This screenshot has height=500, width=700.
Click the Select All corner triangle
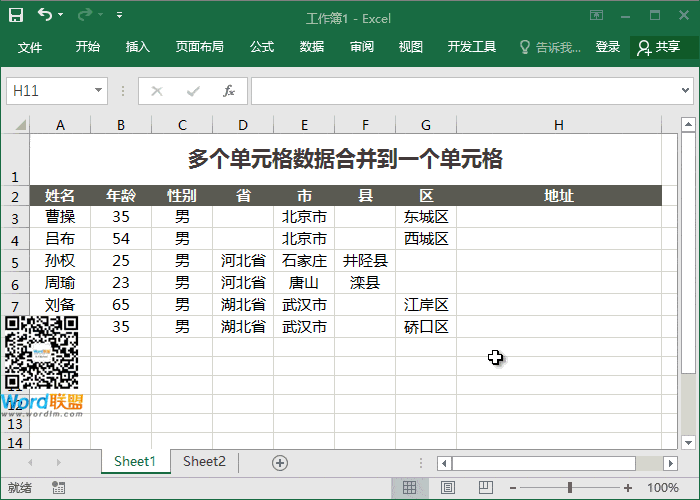[x=20, y=125]
